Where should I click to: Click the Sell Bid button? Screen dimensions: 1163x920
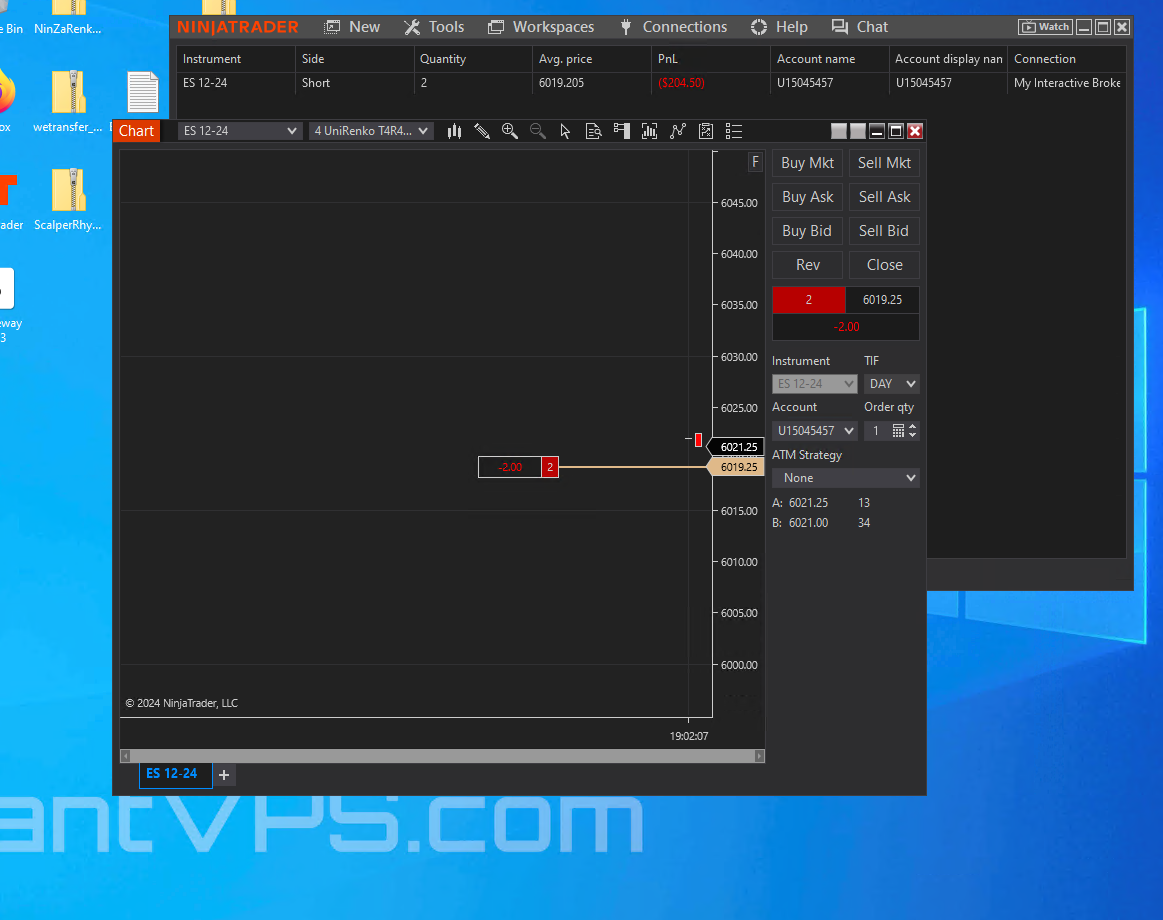884,231
